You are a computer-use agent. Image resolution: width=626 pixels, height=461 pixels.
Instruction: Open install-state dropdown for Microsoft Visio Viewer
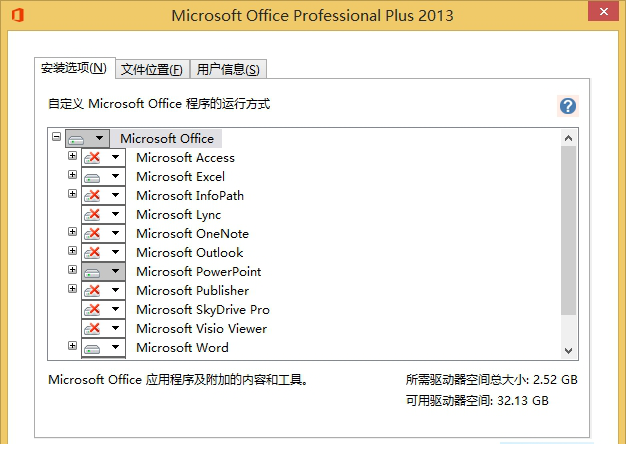point(103,328)
